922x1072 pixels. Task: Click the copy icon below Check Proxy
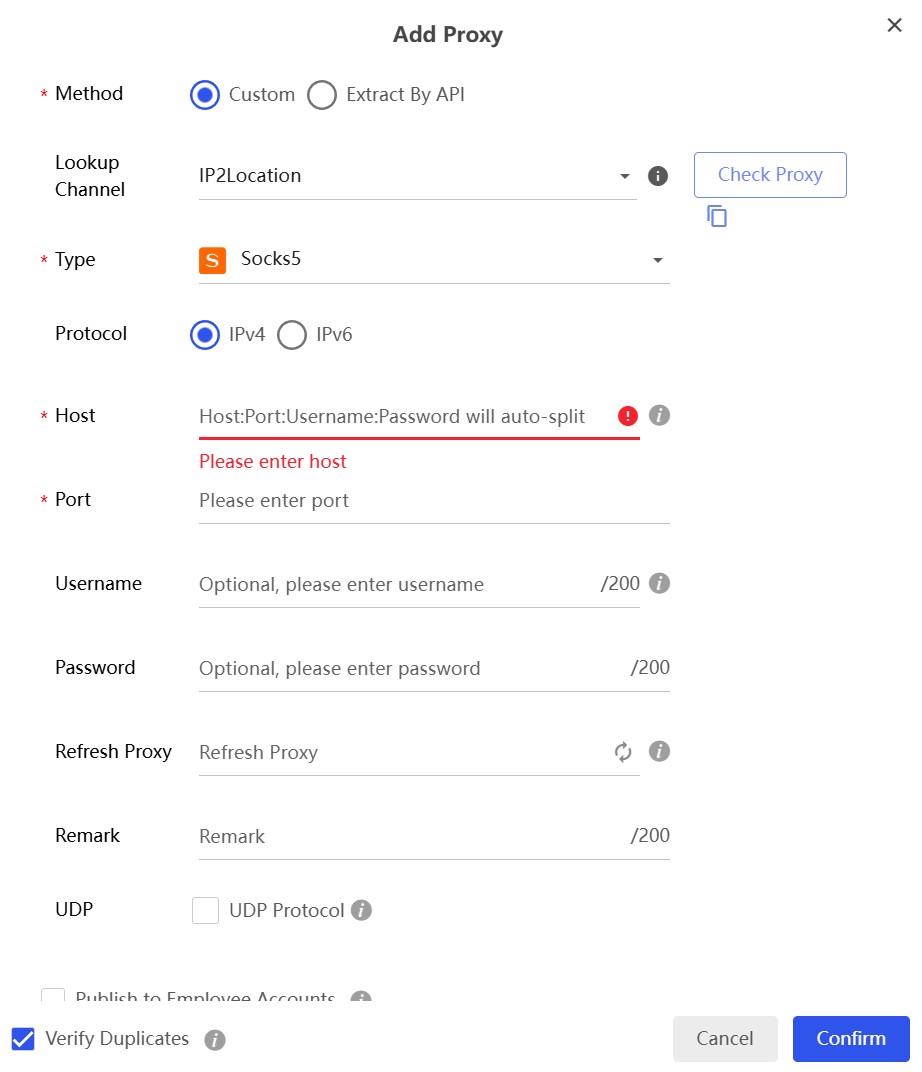coord(717,215)
